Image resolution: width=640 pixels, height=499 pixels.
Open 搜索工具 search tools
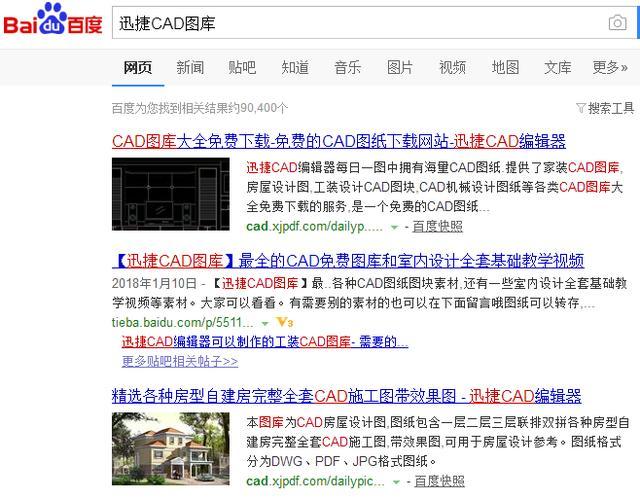click(x=611, y=108)
